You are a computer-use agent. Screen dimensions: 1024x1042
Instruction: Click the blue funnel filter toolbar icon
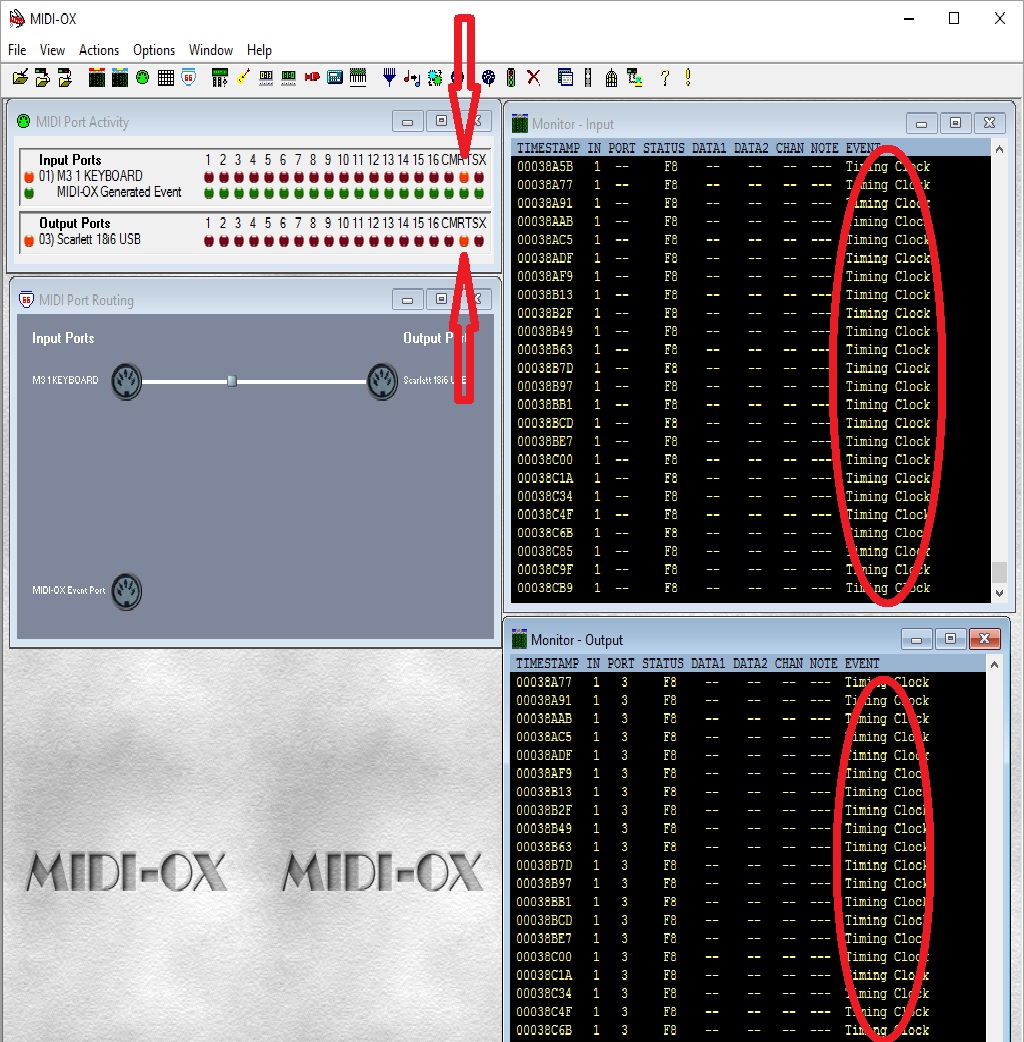389,78
